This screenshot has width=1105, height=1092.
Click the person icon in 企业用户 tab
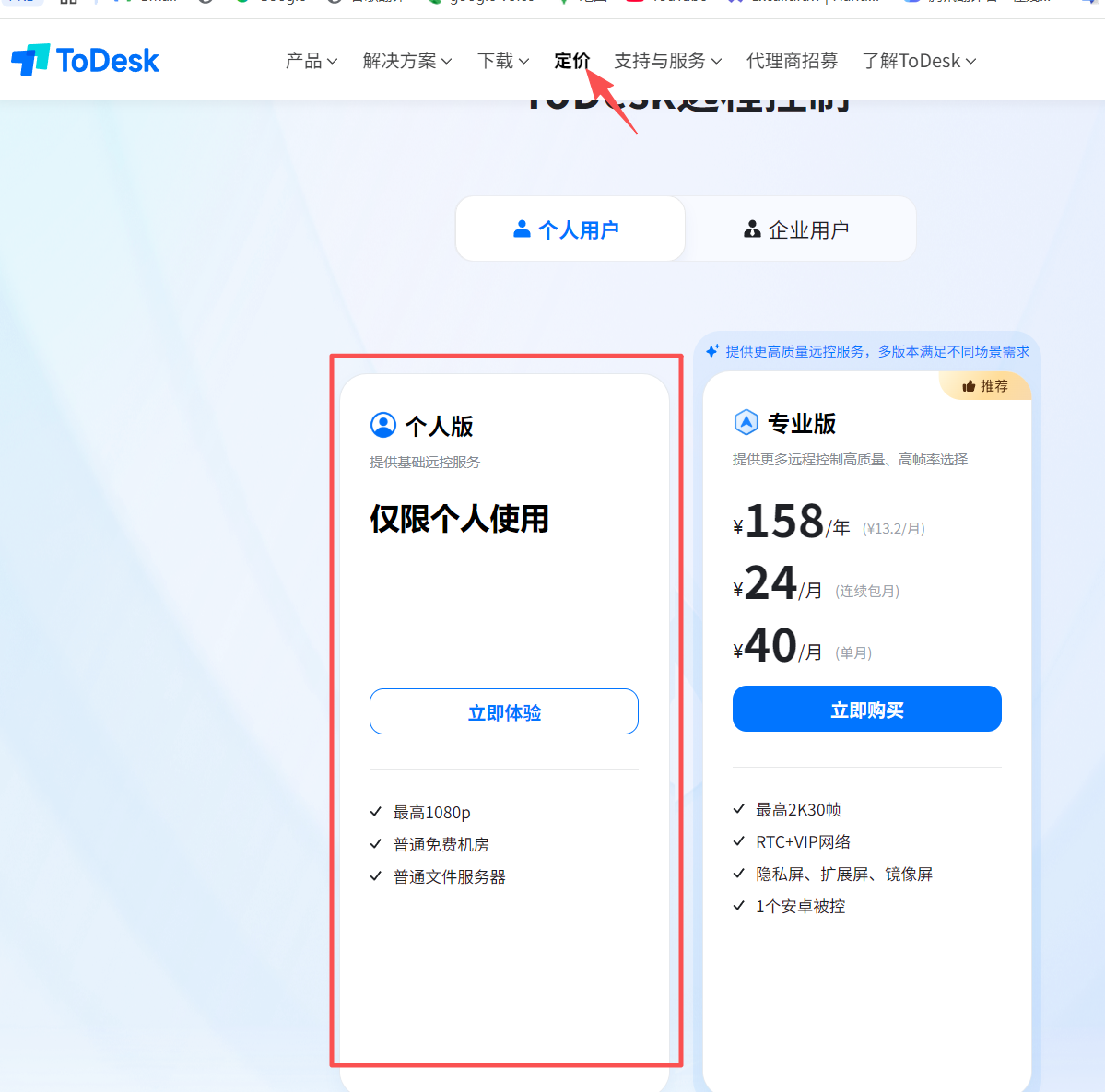(752, 229)
